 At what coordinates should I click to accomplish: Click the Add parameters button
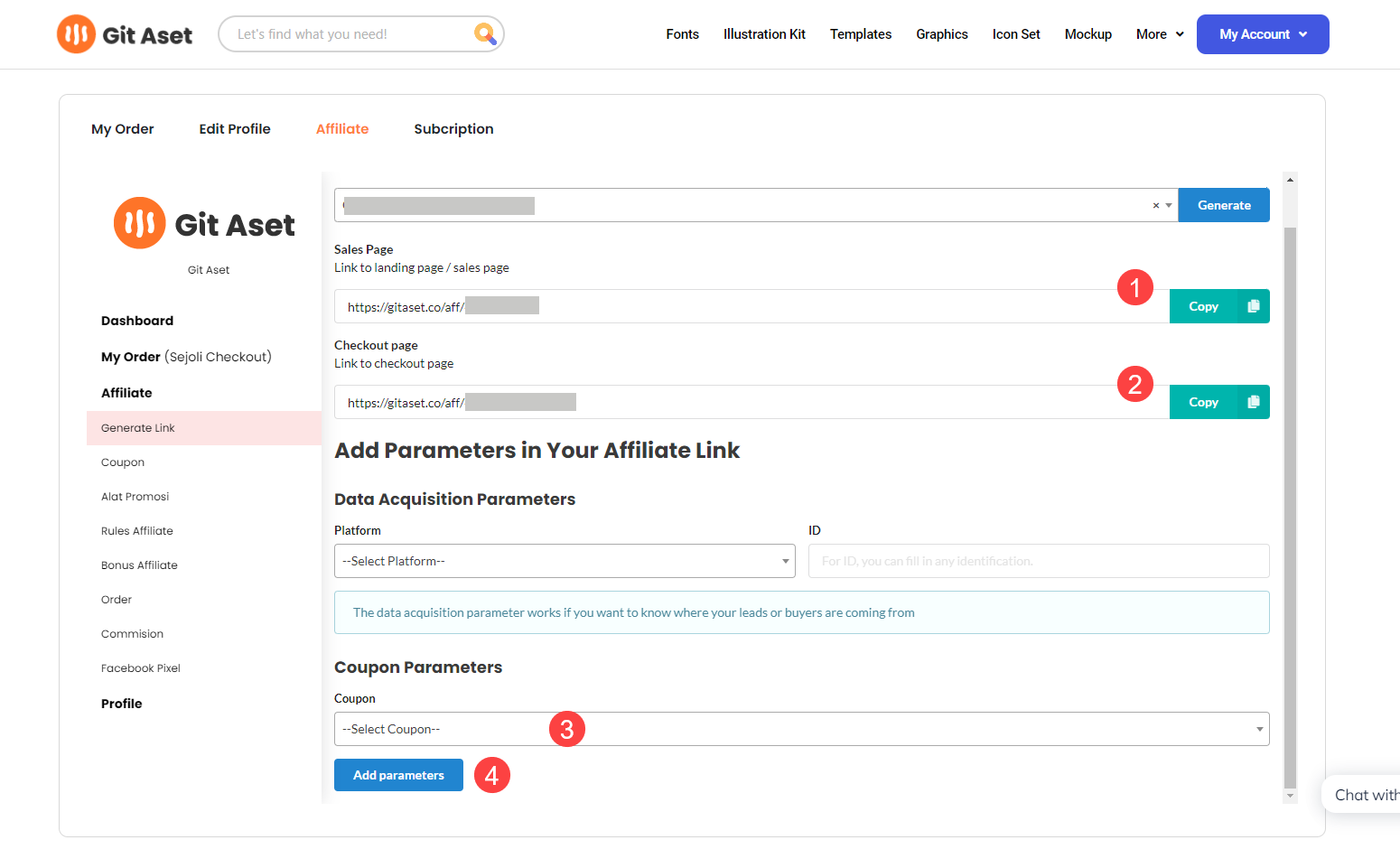click(x=398, y=775)
